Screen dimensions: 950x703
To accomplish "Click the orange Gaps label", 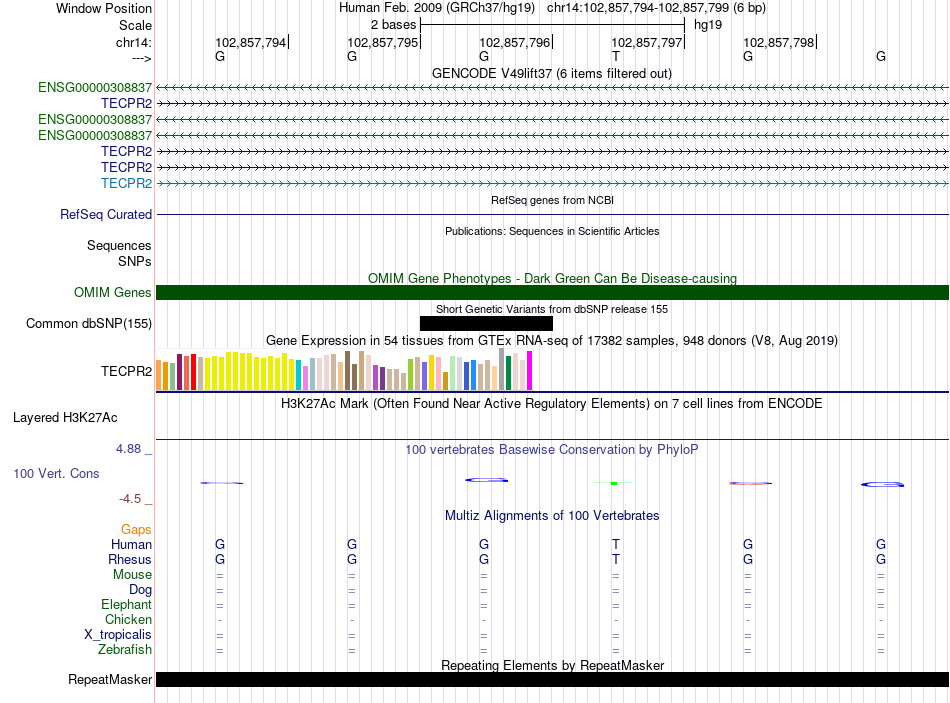I will [136, 530].
